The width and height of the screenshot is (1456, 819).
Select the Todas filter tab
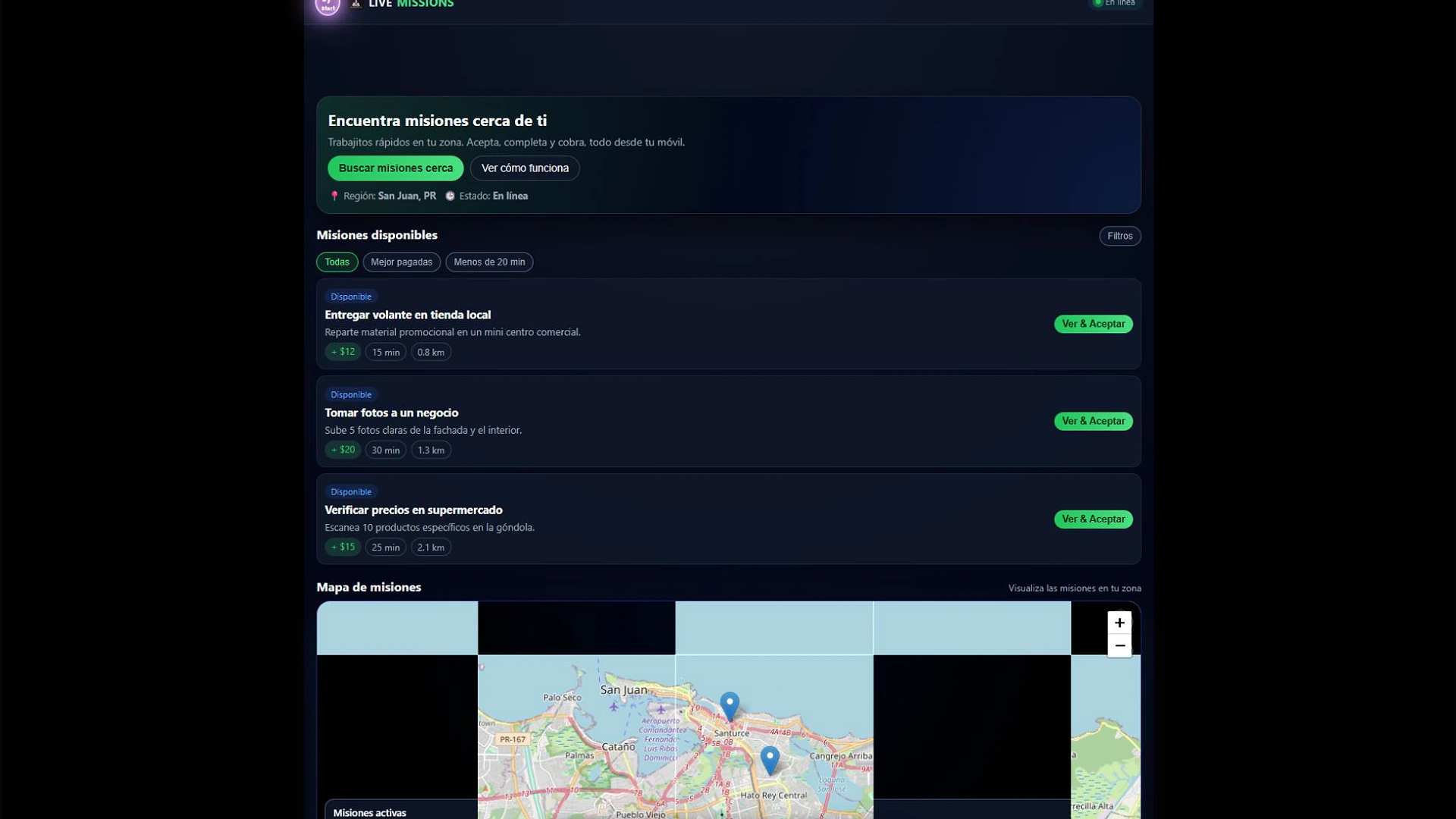(x=337, y=262)
